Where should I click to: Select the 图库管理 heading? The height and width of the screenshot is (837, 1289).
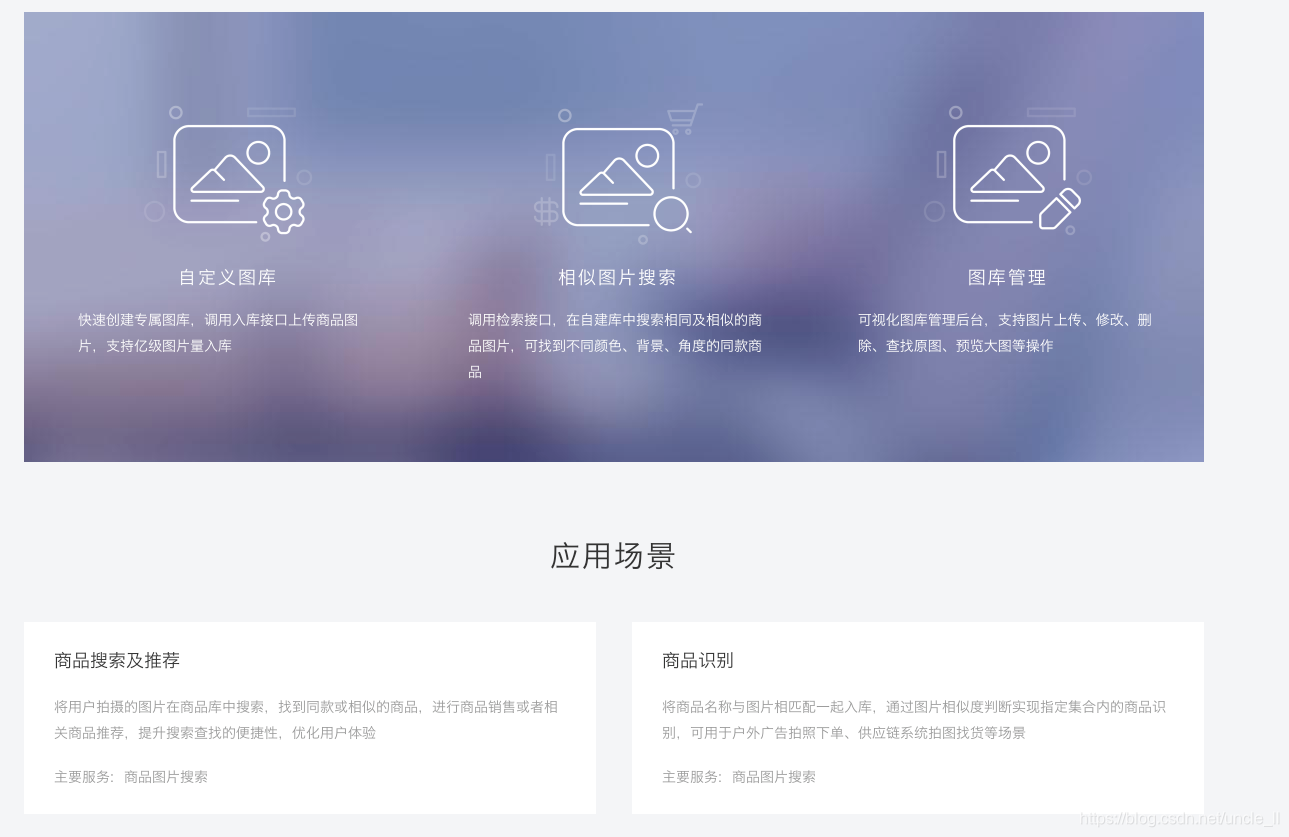coord(1007,278)
